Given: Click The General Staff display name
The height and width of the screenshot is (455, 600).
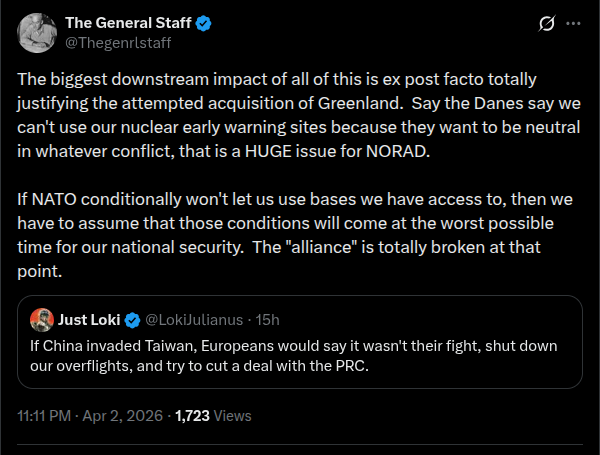Looking at the screenshot, I should [127, 22].
